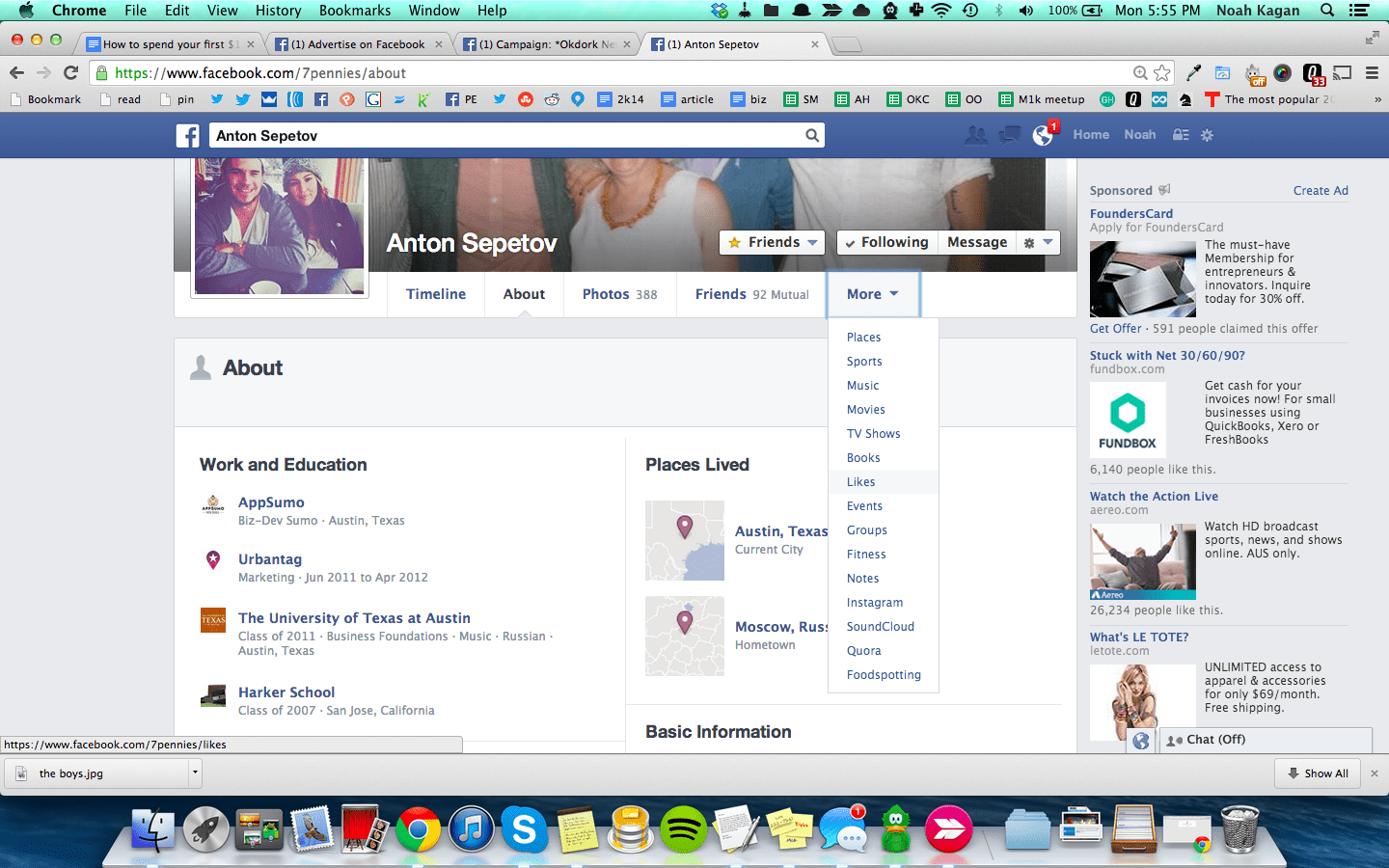The width and height of the screenshot is (1389, 868).
Task: Open the friend requests icon
Action: click(976, 135)
